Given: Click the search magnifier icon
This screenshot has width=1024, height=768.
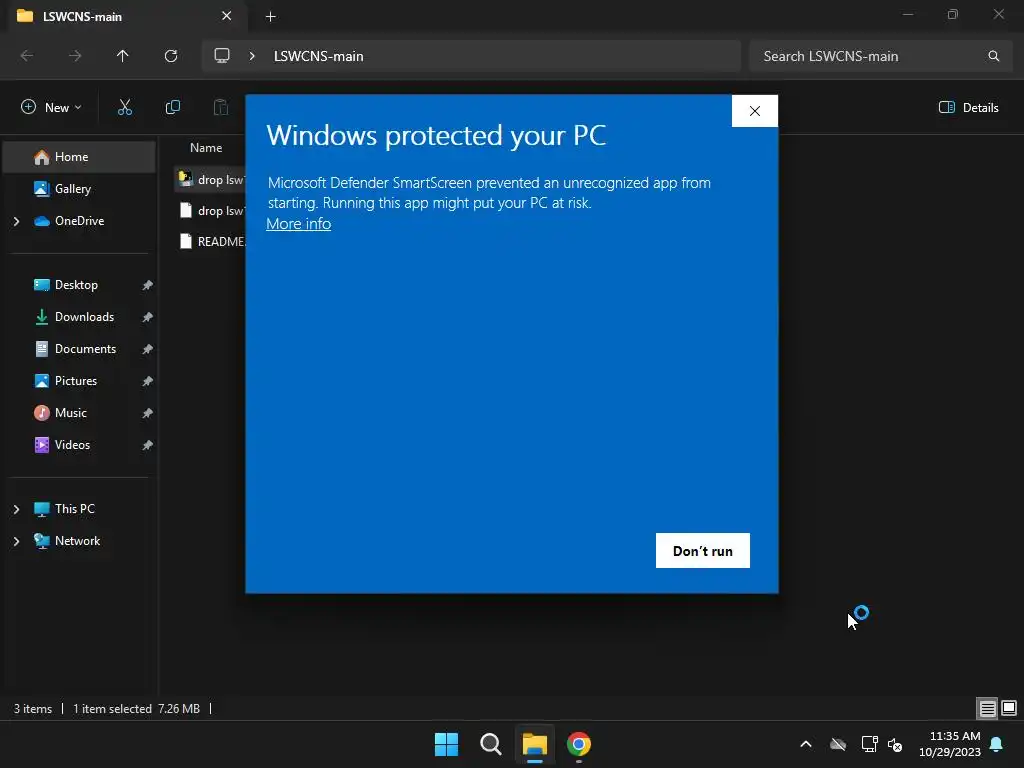Looking at the screenshot, I should [993, 56].
